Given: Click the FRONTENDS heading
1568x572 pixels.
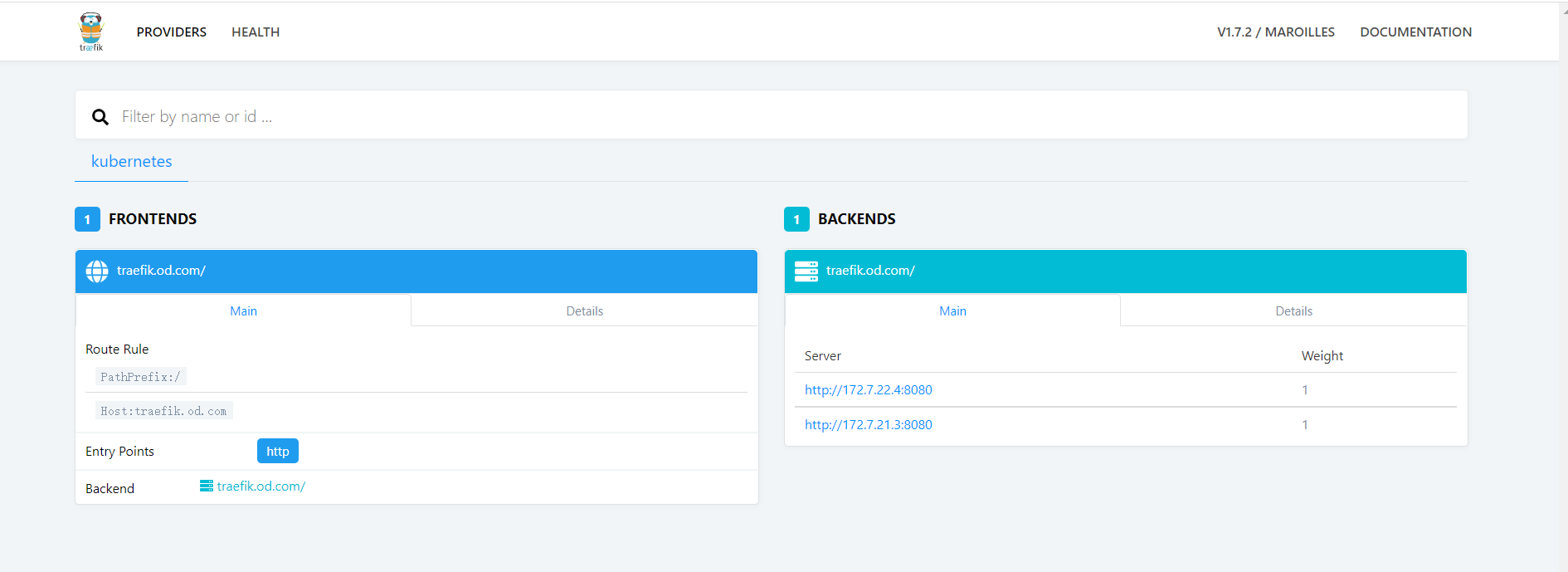Looking at the screenshot, I should pyautogui.click(x=153, y=219).
